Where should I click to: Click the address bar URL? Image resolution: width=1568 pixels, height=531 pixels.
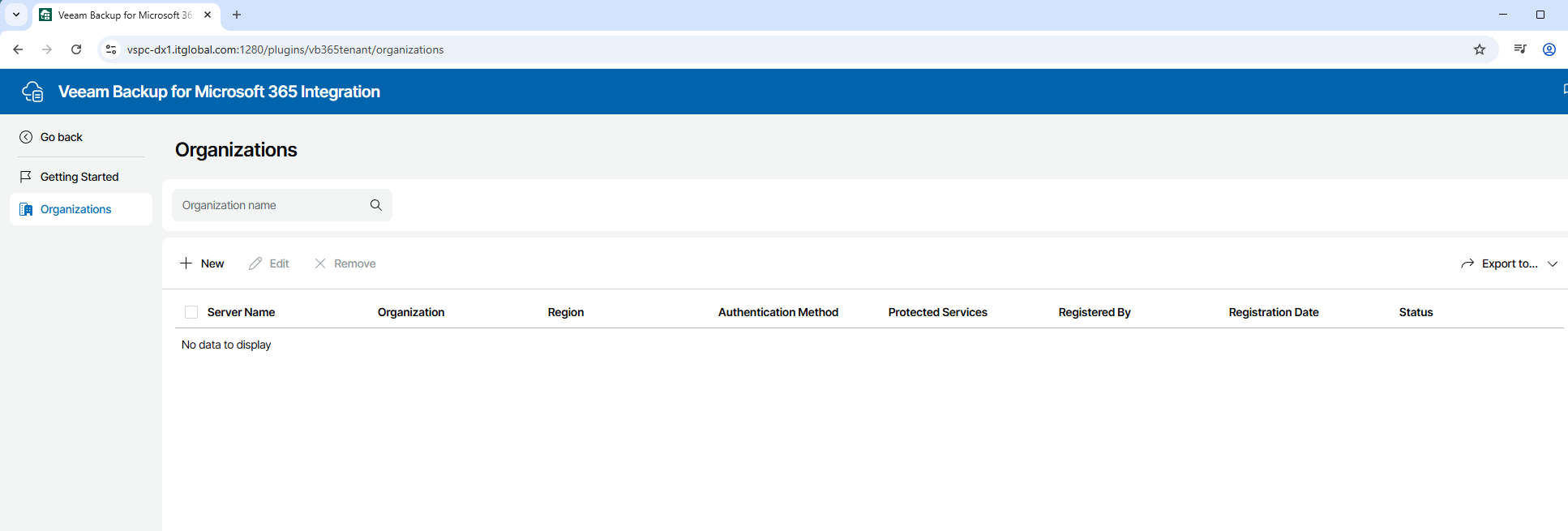[285, 49]
